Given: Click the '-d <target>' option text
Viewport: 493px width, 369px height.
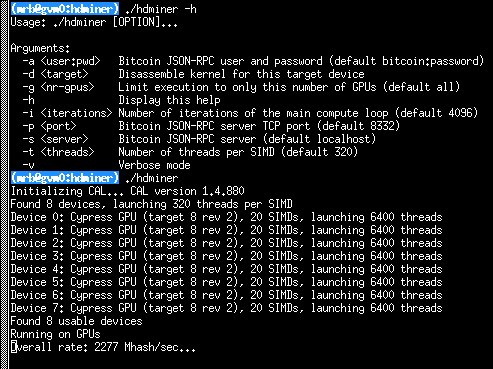Looking at the screenshot, I should point(55,74).
